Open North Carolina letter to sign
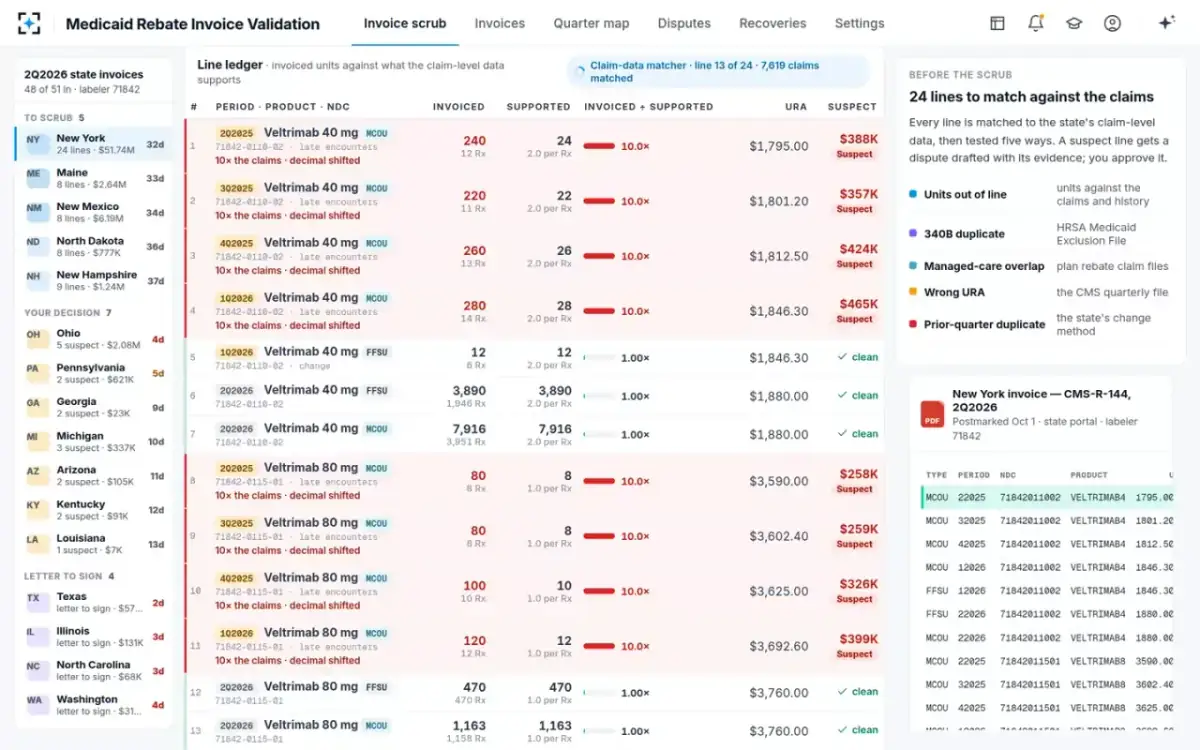The image size is (1200, 750). 94,670
